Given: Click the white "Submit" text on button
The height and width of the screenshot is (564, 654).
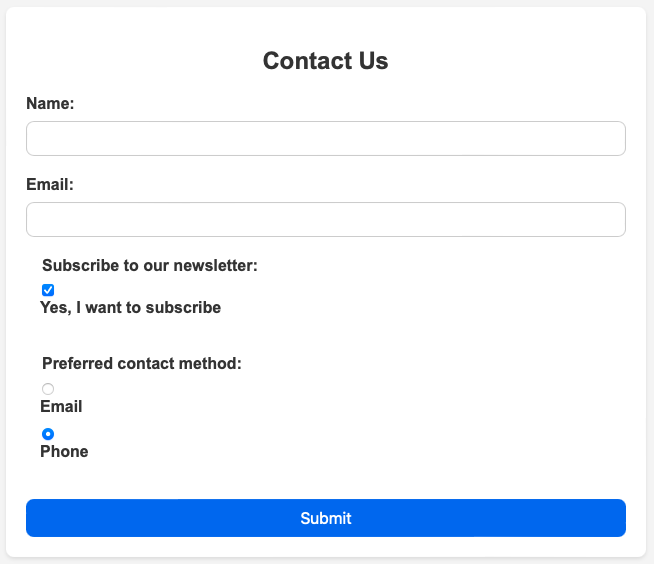Looking at the screenshot, I should (325, 518).
